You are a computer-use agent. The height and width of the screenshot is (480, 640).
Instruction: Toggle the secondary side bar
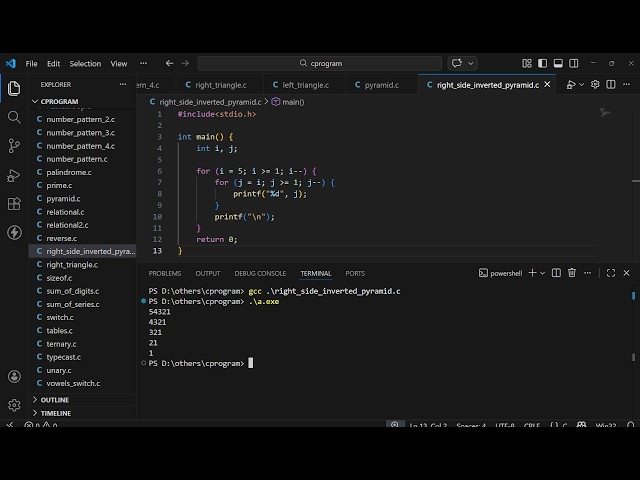click(573, 63)
